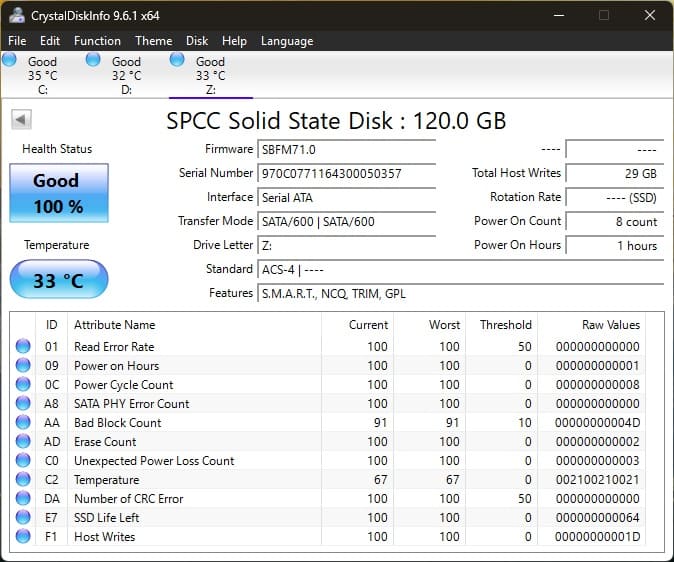Image resolution: width=674 pixels, height=562 pixels.
Task: Click the Unexpected Power Loss Count status orb
Action: 23,460
